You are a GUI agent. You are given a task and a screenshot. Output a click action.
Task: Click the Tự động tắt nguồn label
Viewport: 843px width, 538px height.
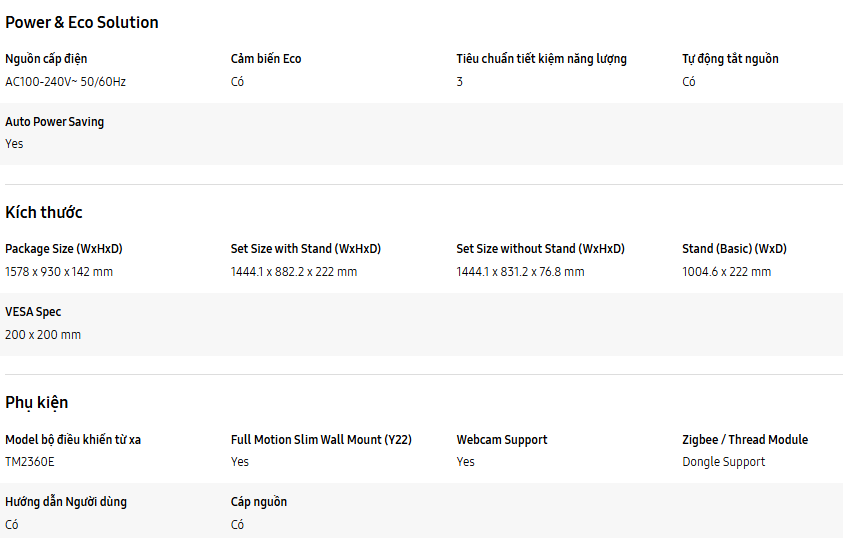(730, 59)
